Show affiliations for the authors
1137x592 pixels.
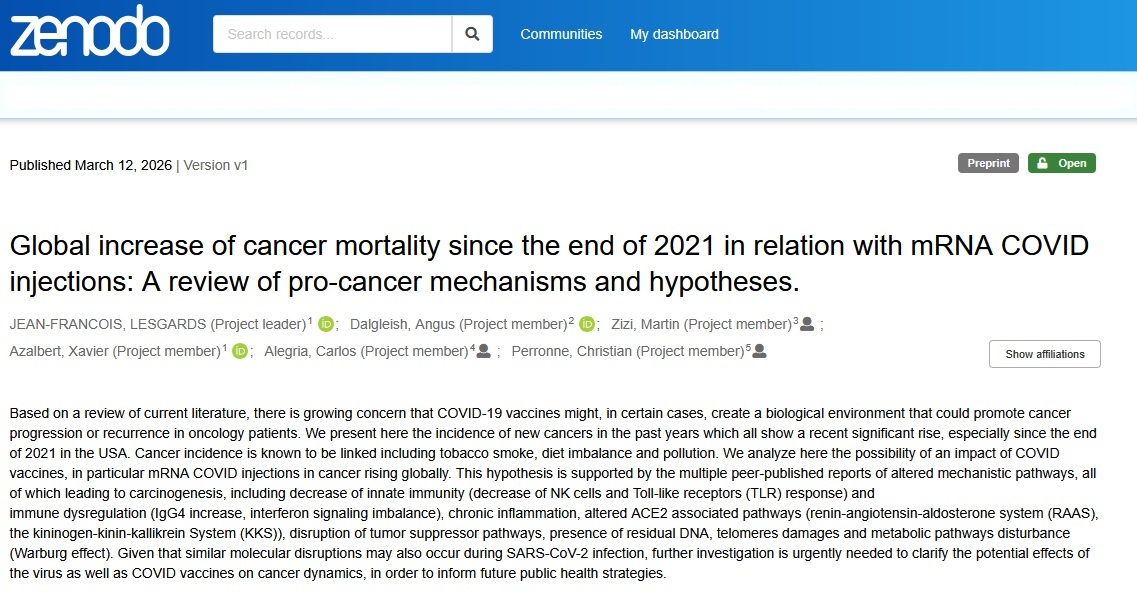tap(1045, 354)
